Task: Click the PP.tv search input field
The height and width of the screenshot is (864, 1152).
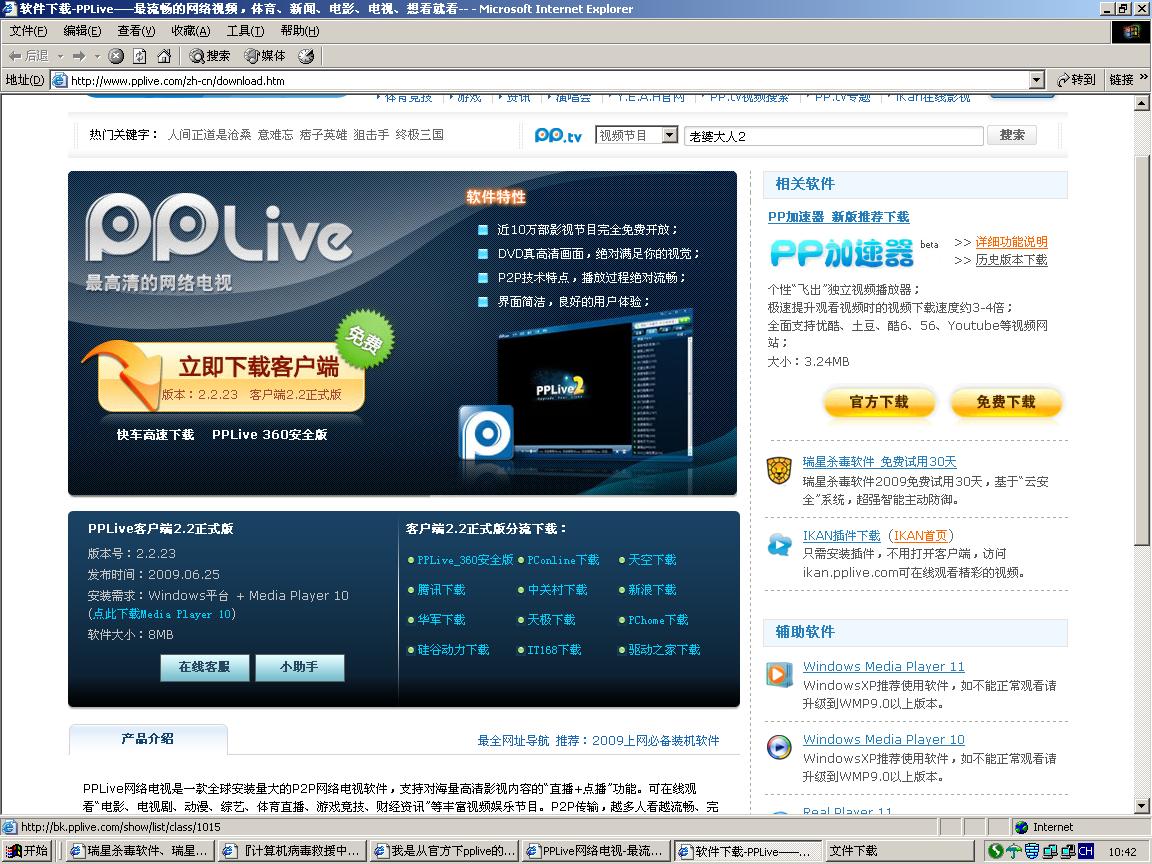Action: 834,136
